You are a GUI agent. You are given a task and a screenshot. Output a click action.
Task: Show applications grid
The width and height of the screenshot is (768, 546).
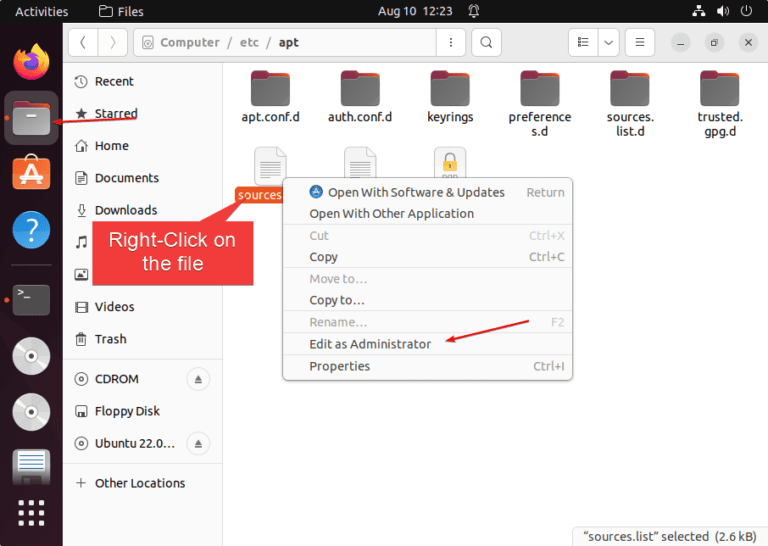click(31, 513)
